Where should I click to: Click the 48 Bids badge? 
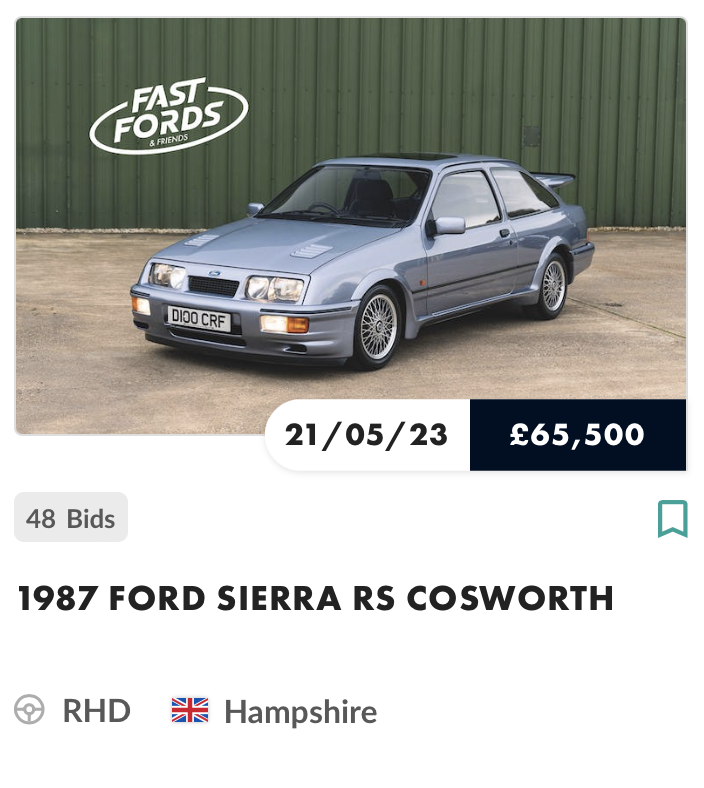click(71, 518)
